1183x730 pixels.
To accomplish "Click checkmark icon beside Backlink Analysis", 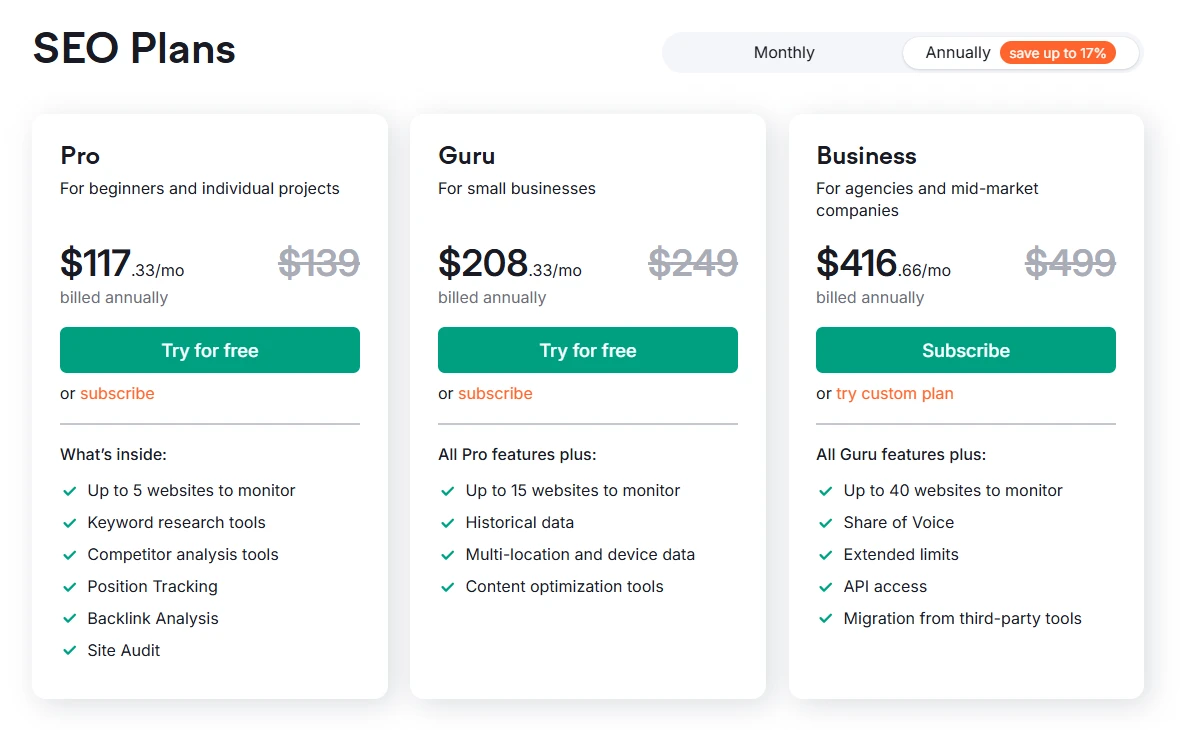I will click(70, 619).
